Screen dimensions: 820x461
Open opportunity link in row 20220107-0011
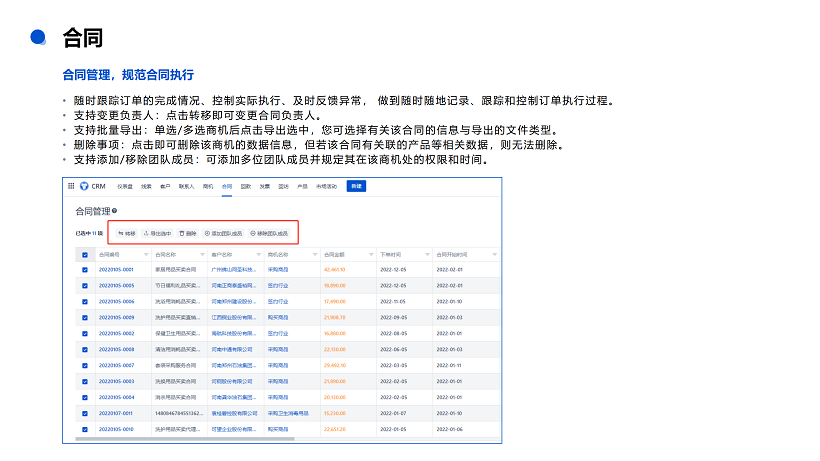tap(288, 413)
